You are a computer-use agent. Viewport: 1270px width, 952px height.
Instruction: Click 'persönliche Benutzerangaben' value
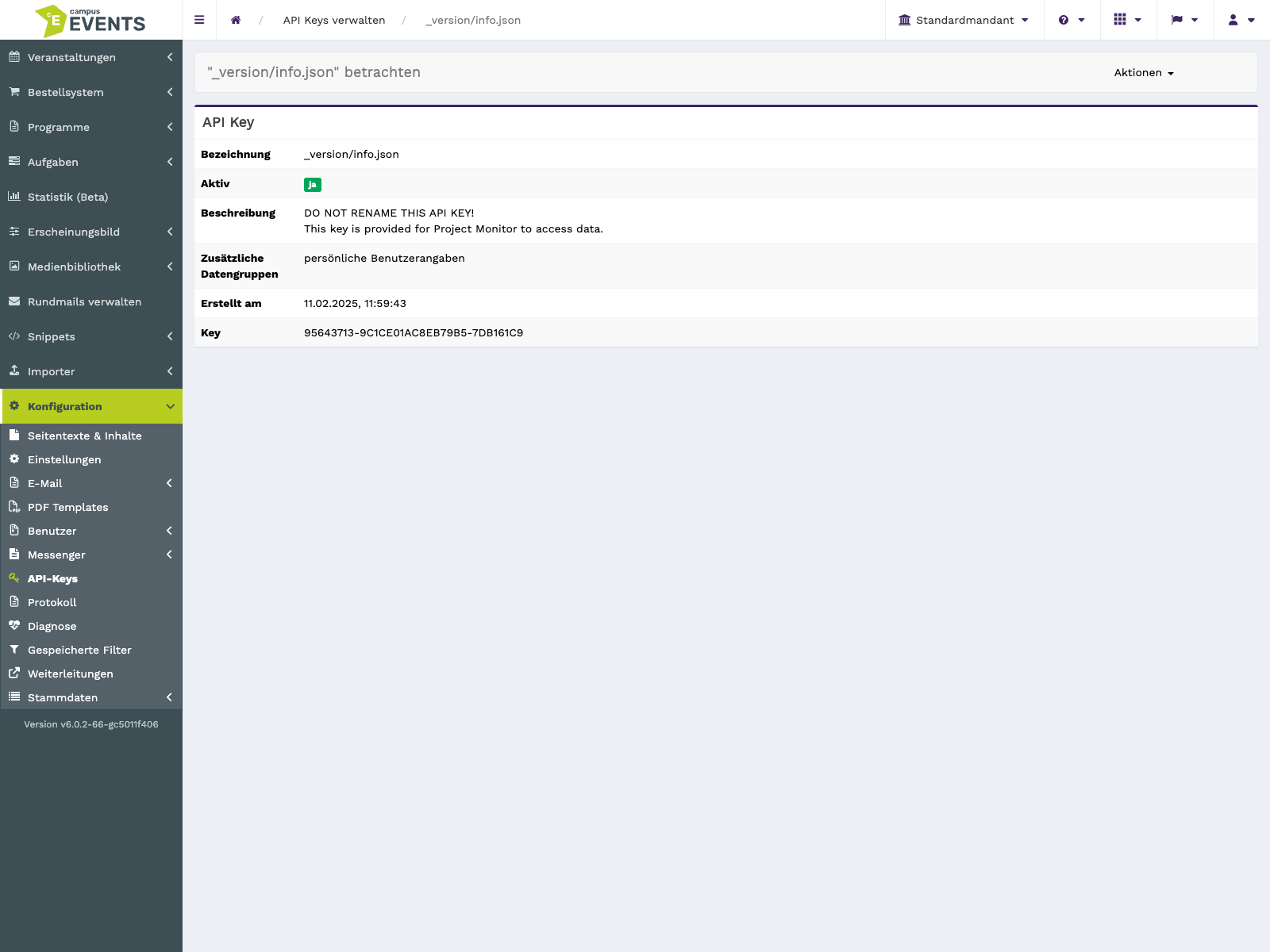pyautogui.click(x=384, y=258)
